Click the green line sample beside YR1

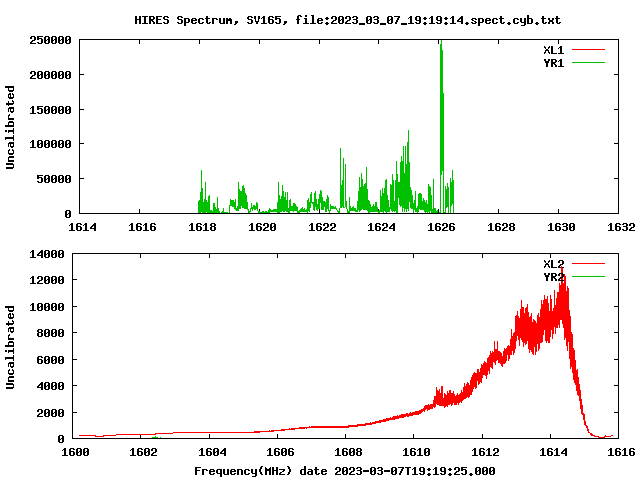click(x=588, y=63)
